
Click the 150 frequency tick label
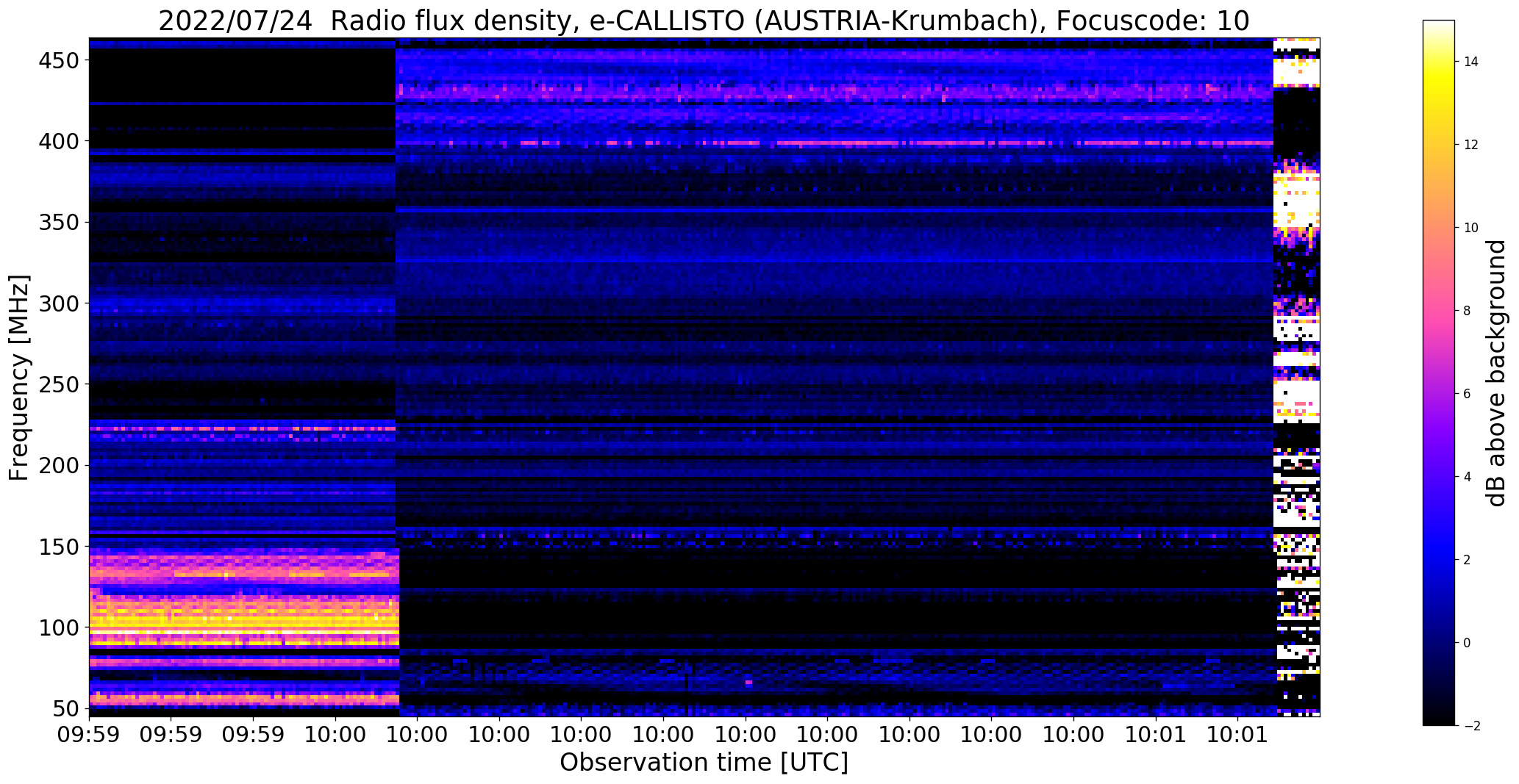click(x=58, y=547)
